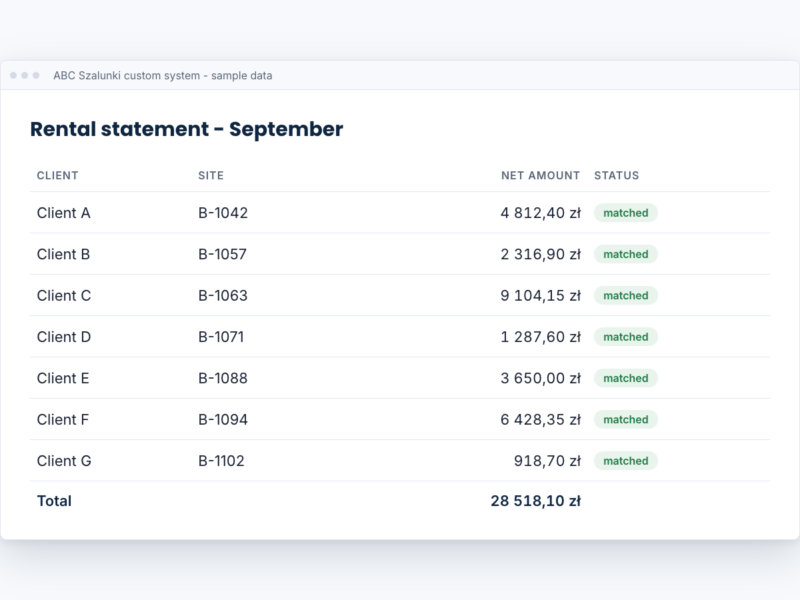Select the total amount 28 518,10 zł
Image resolution: width=800 pixels, height=600 pixels.
(x=536, y=501)
